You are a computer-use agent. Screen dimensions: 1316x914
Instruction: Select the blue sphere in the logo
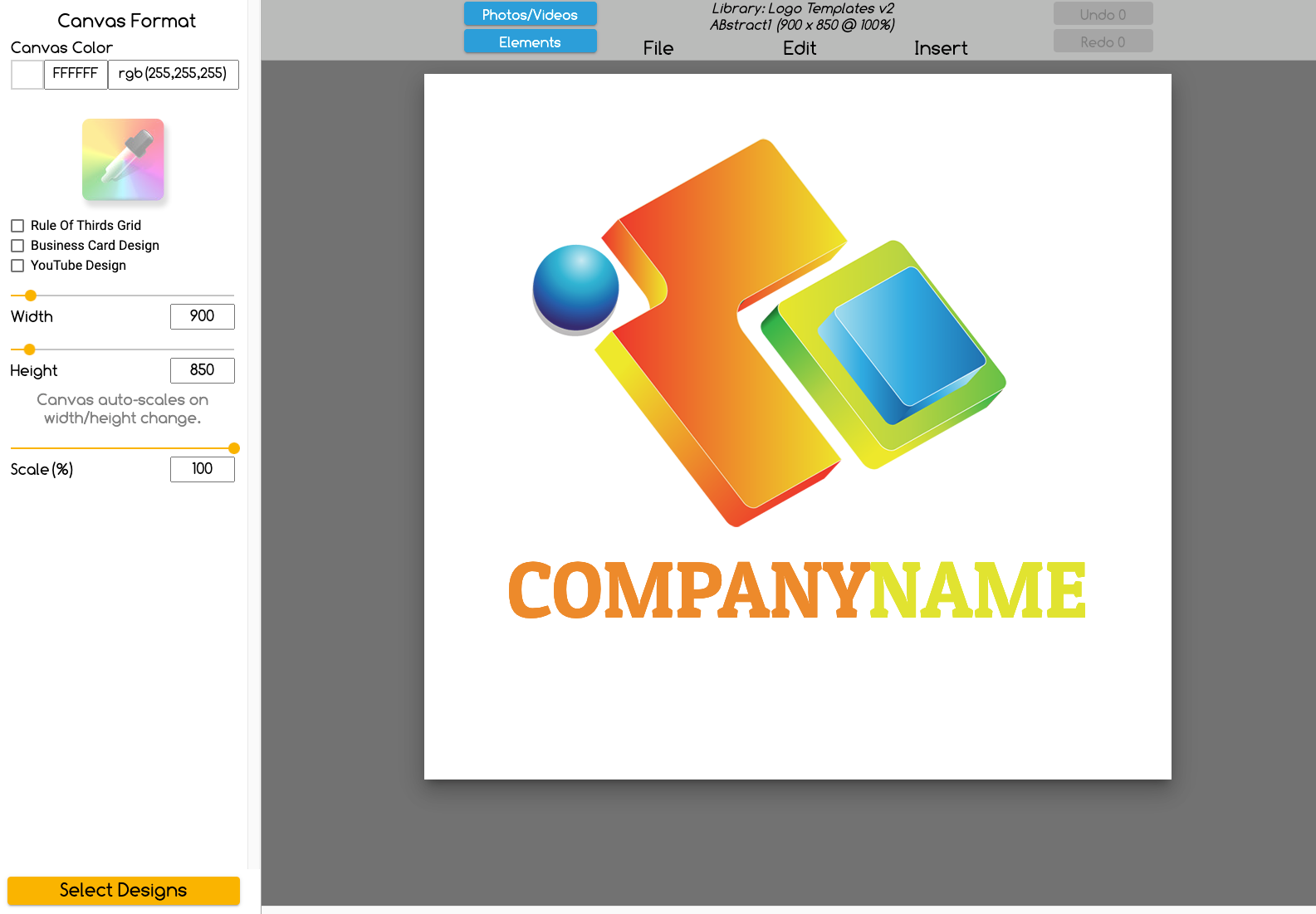[x=575, y=288]
